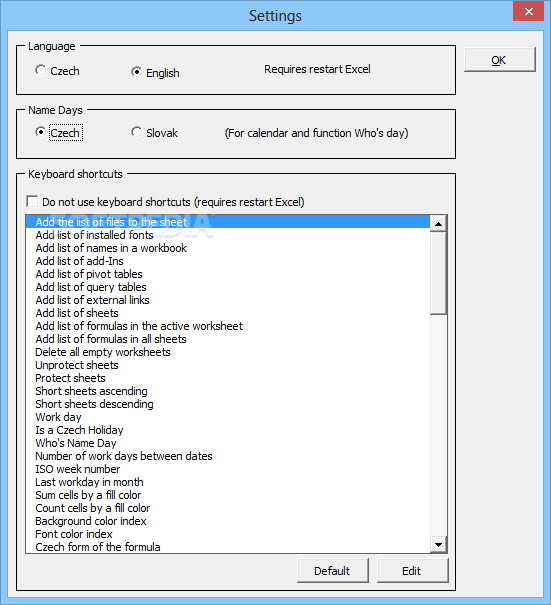Viewport: 551px width, 605px height.
Task: Select 'Add list of query tables' entry
Action: tap(228, 287)
